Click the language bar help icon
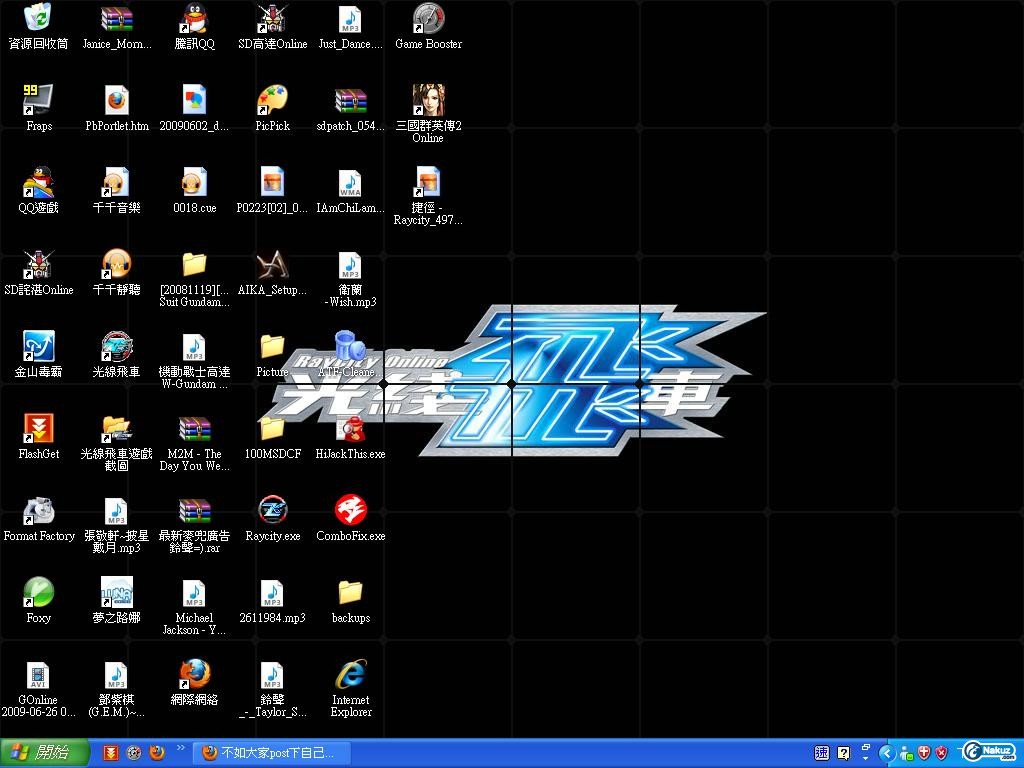Image resolution: width=1024 pixels, height=768 pixels. point(844,754)
